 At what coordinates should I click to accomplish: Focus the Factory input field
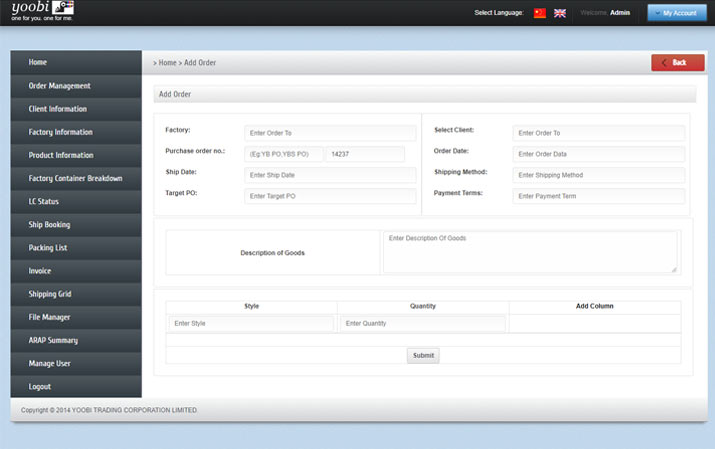tap(330, 133)
